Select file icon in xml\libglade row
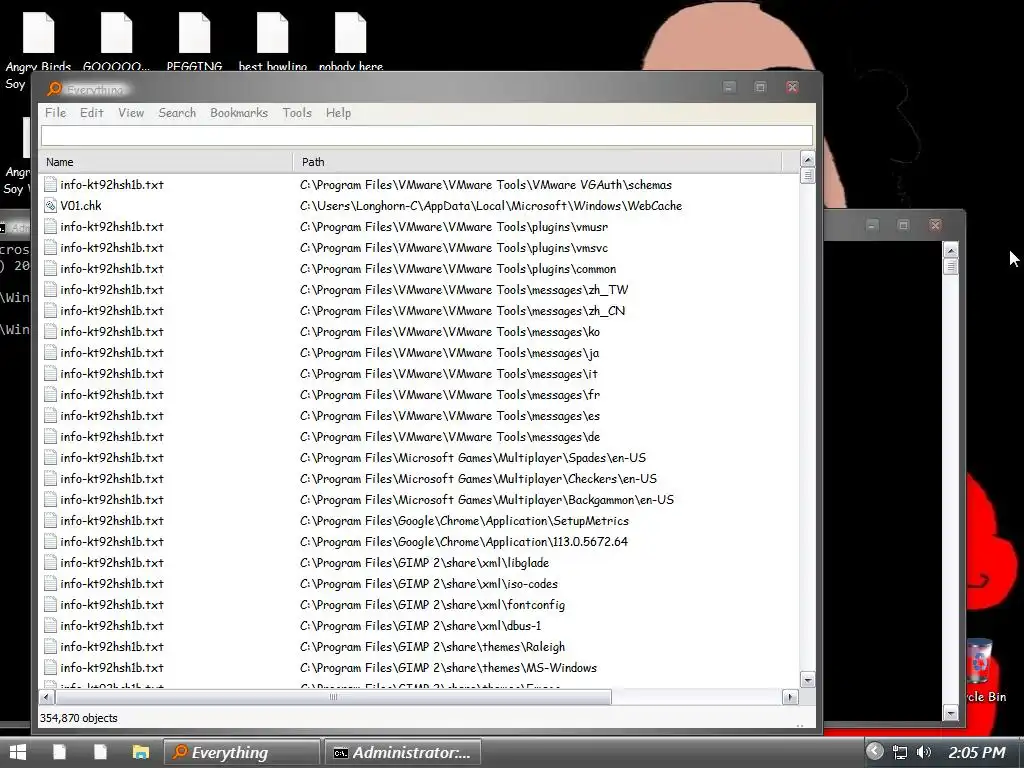This screenshot has width=1024, height=768. coord(50,562)
